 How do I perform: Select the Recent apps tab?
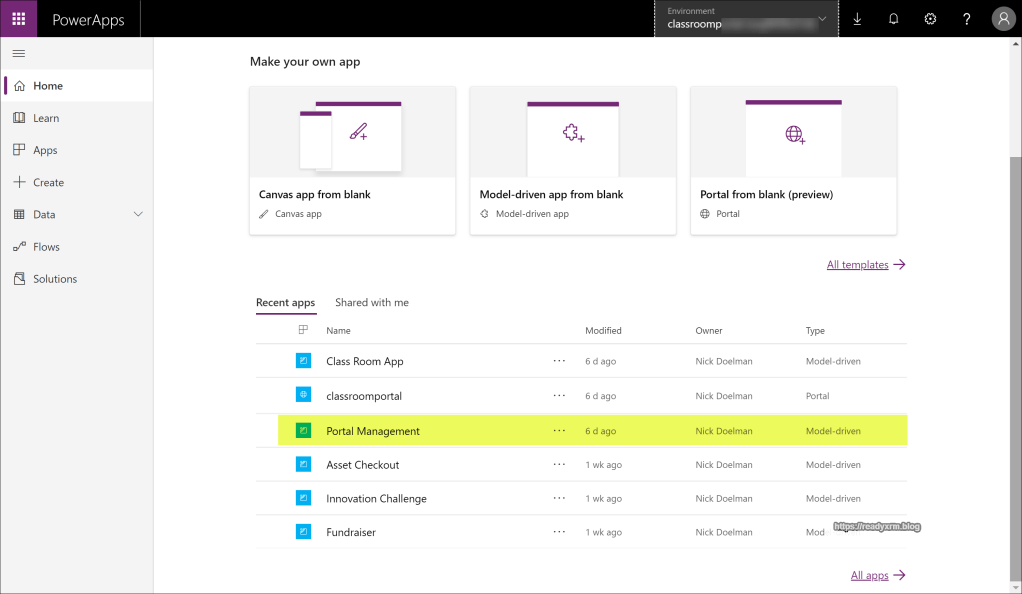pyautogui.click(x=286, y=302)
